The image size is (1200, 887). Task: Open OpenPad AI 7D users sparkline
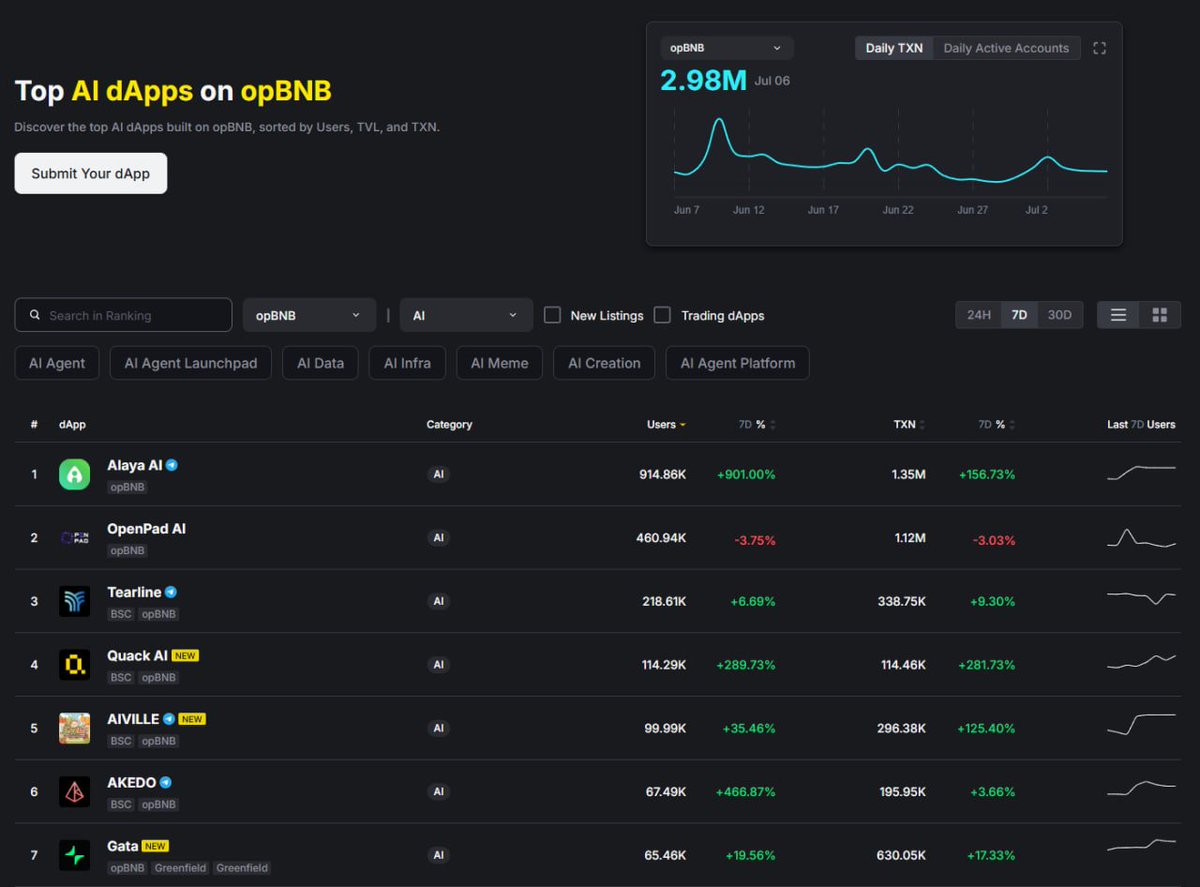[1141, 538]
